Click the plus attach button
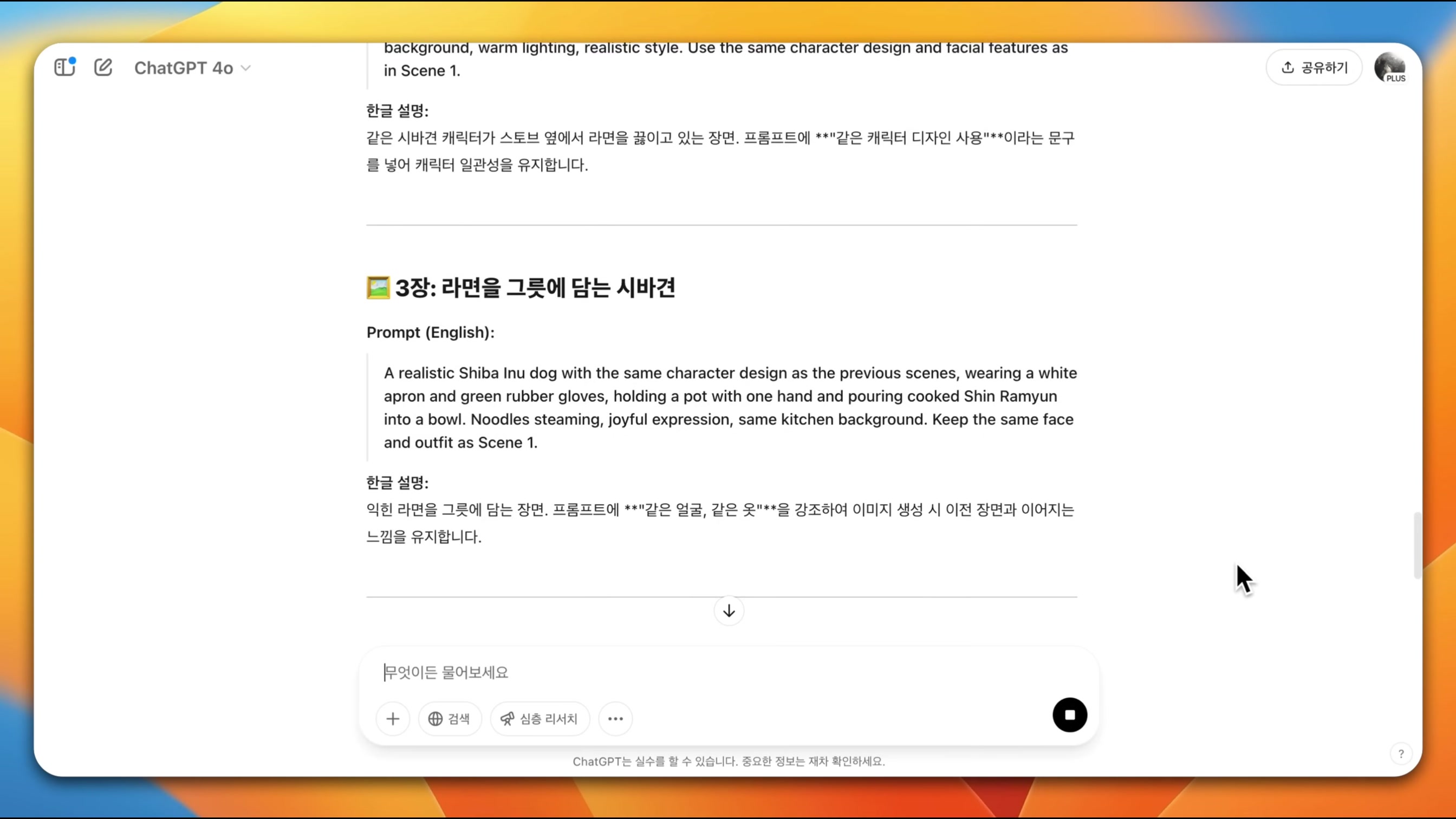1456x819 pixels. [x=393, y=718]
